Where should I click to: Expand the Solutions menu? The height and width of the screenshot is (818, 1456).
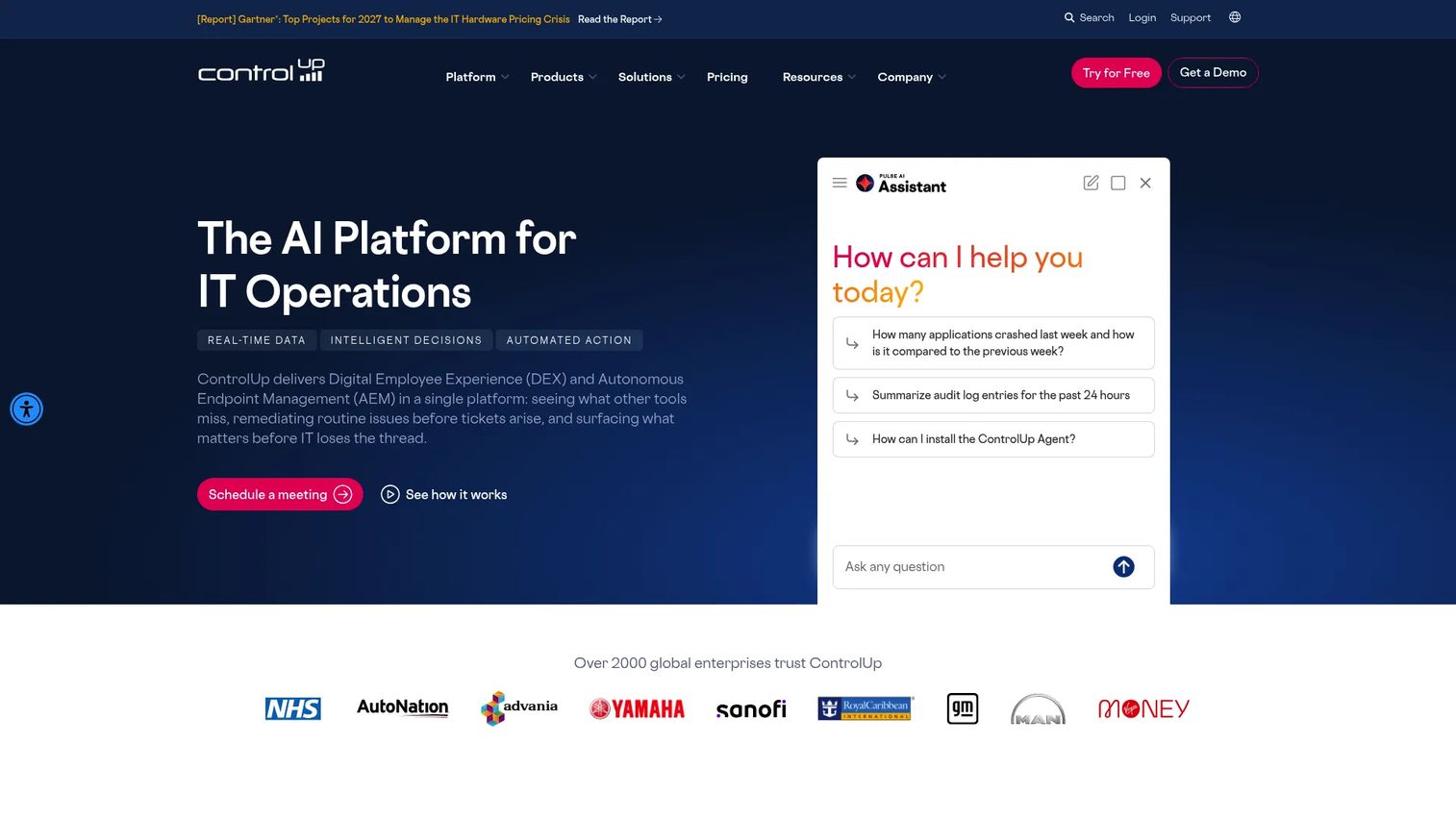(x=651, y=77)
